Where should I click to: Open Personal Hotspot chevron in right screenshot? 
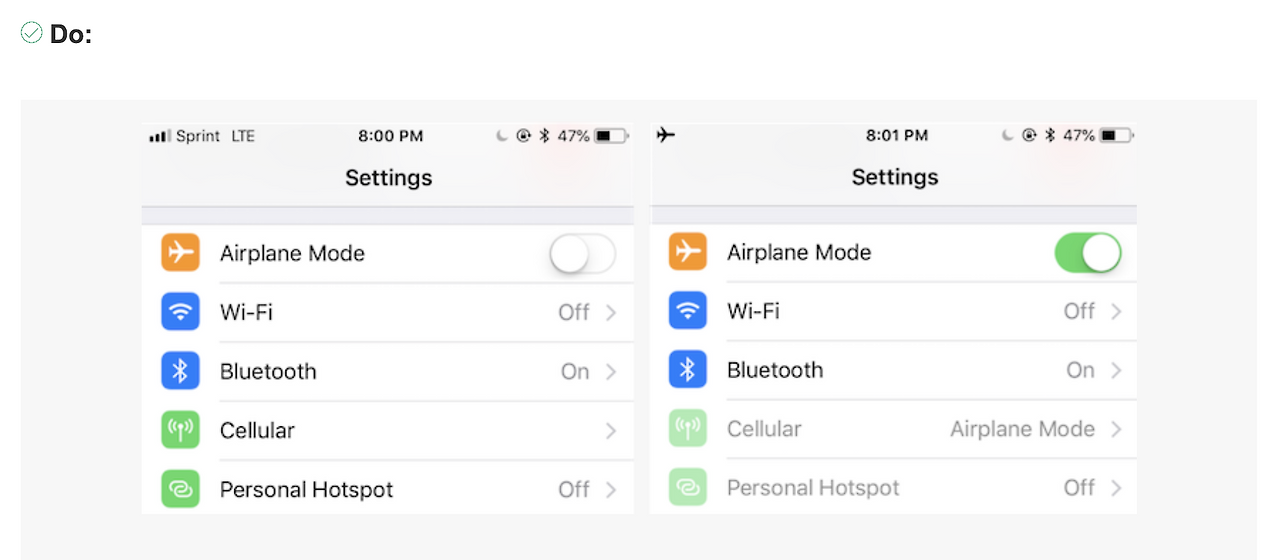tap(1117, 488)
